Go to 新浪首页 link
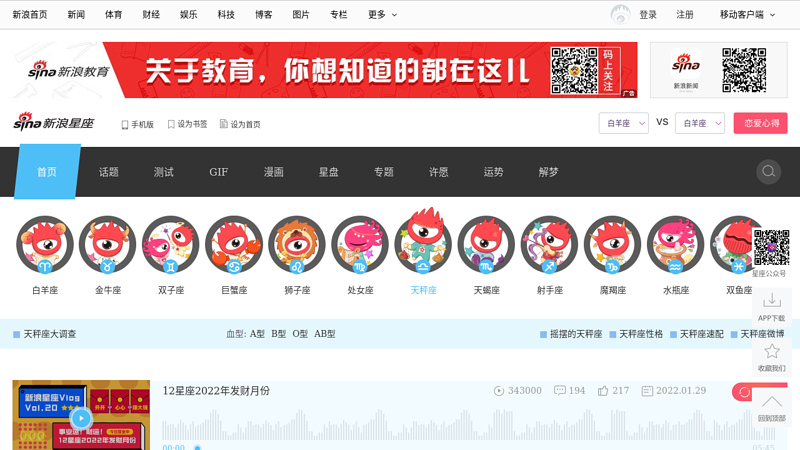This screenshot has width=800, height=450. point(30,15)
